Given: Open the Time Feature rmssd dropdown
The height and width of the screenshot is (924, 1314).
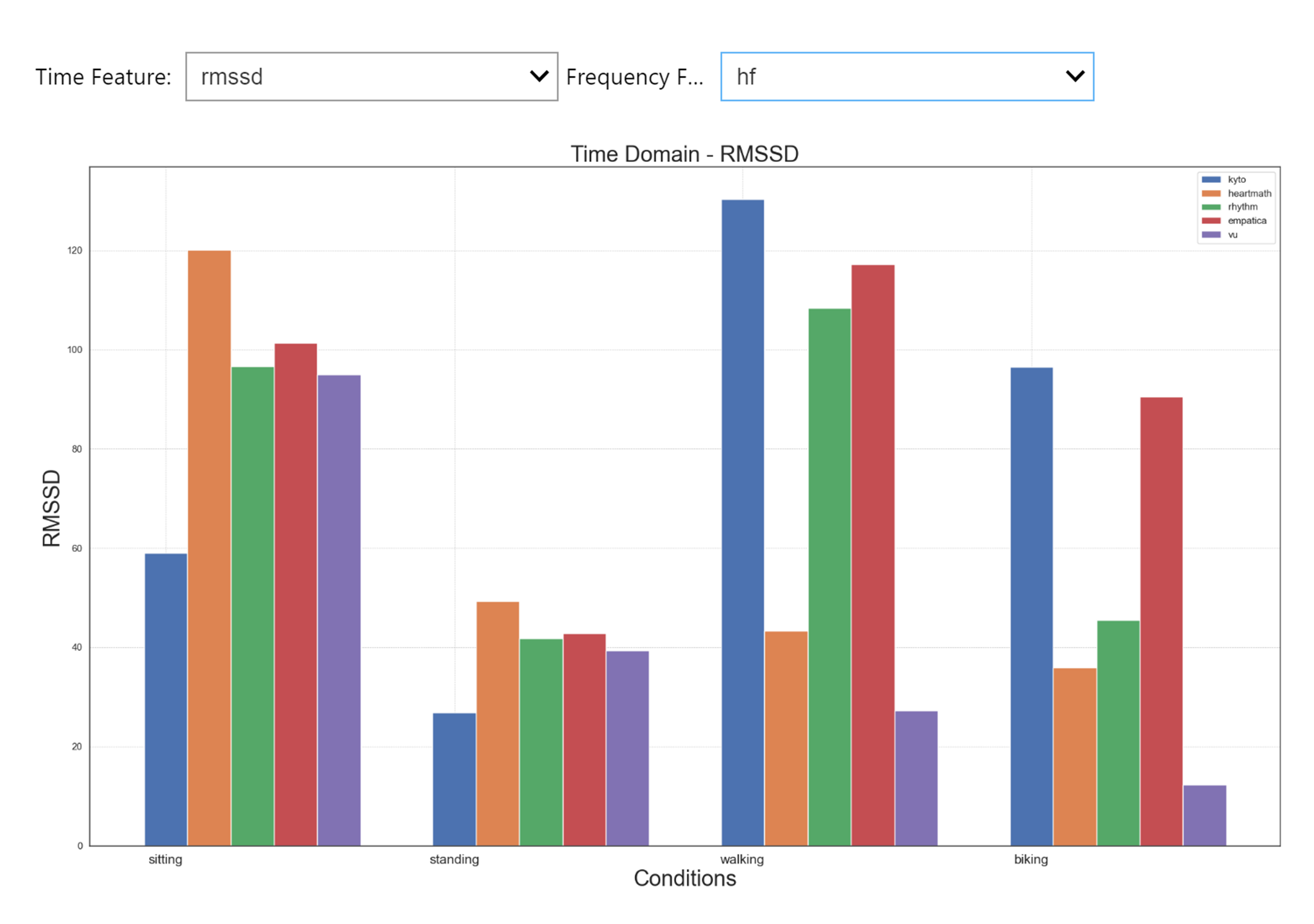Looking at the screenshot, I should [371, 77].
